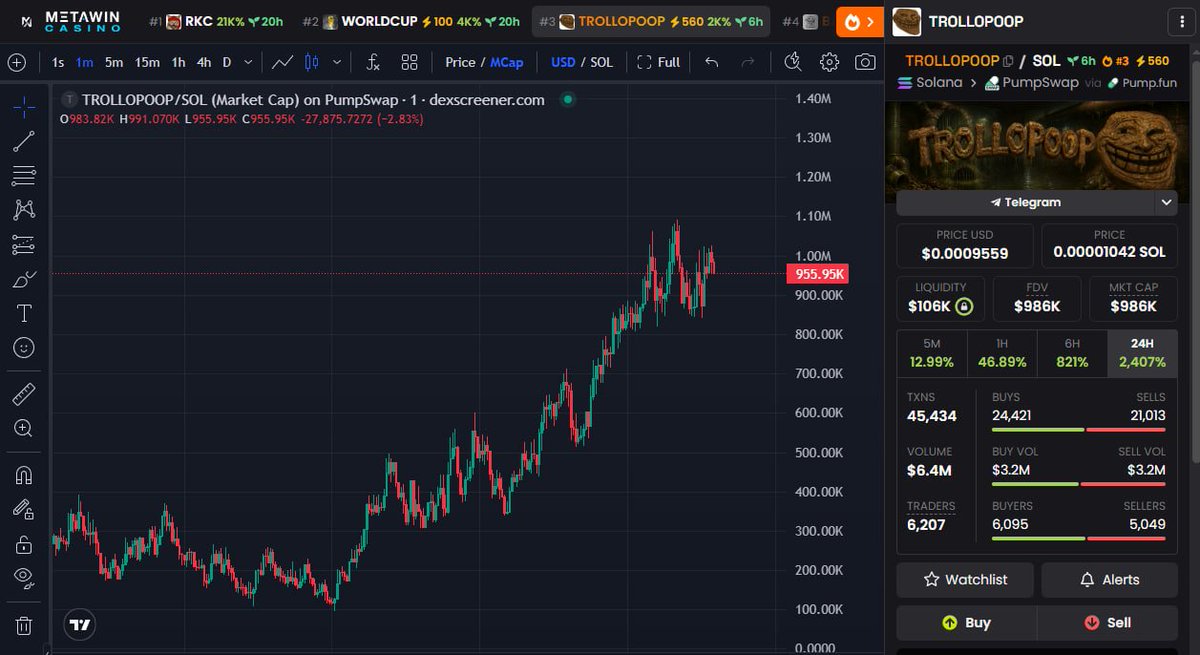Show values in SOL
Viewport: 1200px width, 655px height.
point(601,62)
